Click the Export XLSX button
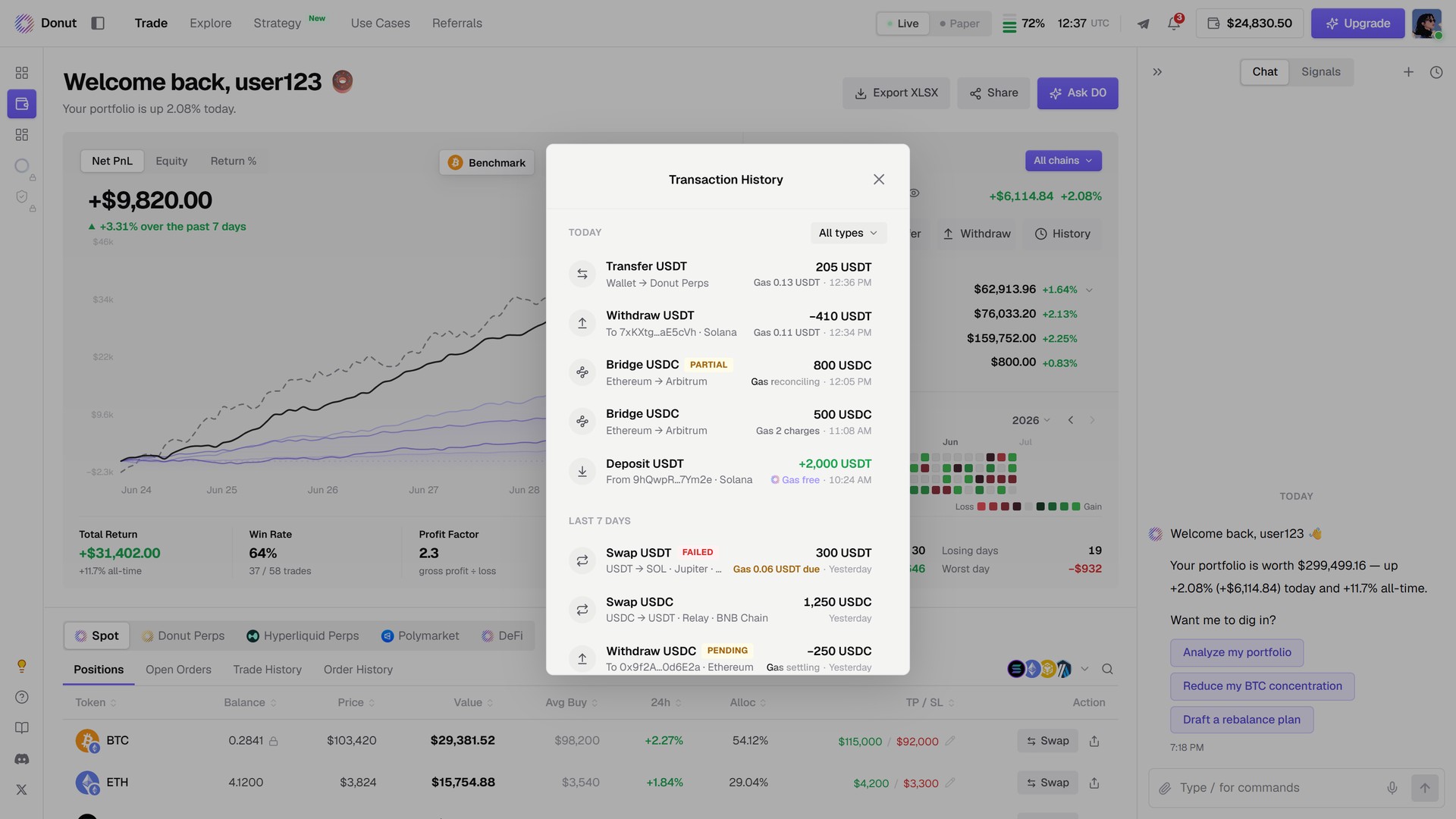This screenshot has width=1456, height=819. [x=896, y=93]
